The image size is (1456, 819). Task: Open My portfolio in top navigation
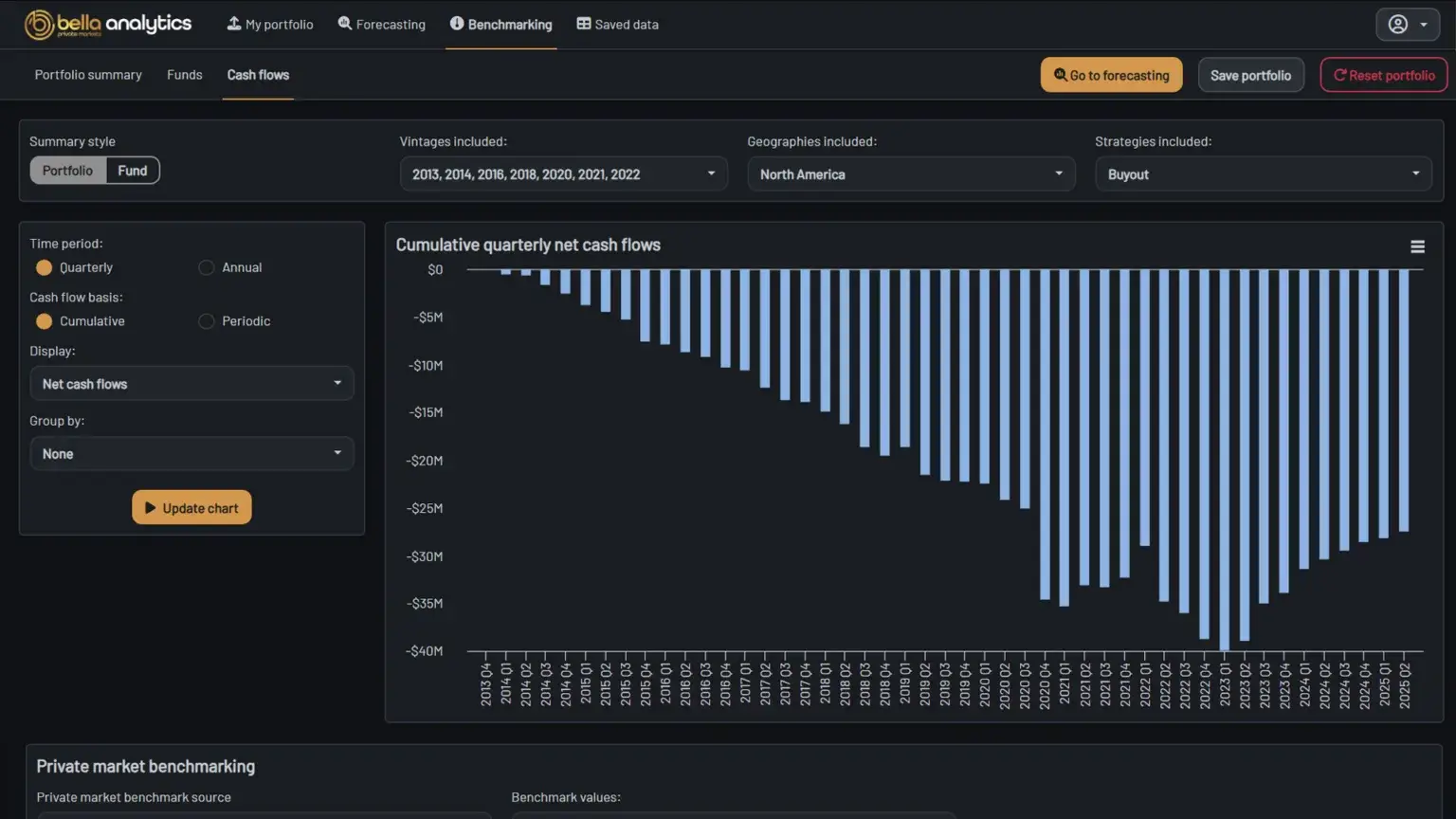[x=270, y=25]
